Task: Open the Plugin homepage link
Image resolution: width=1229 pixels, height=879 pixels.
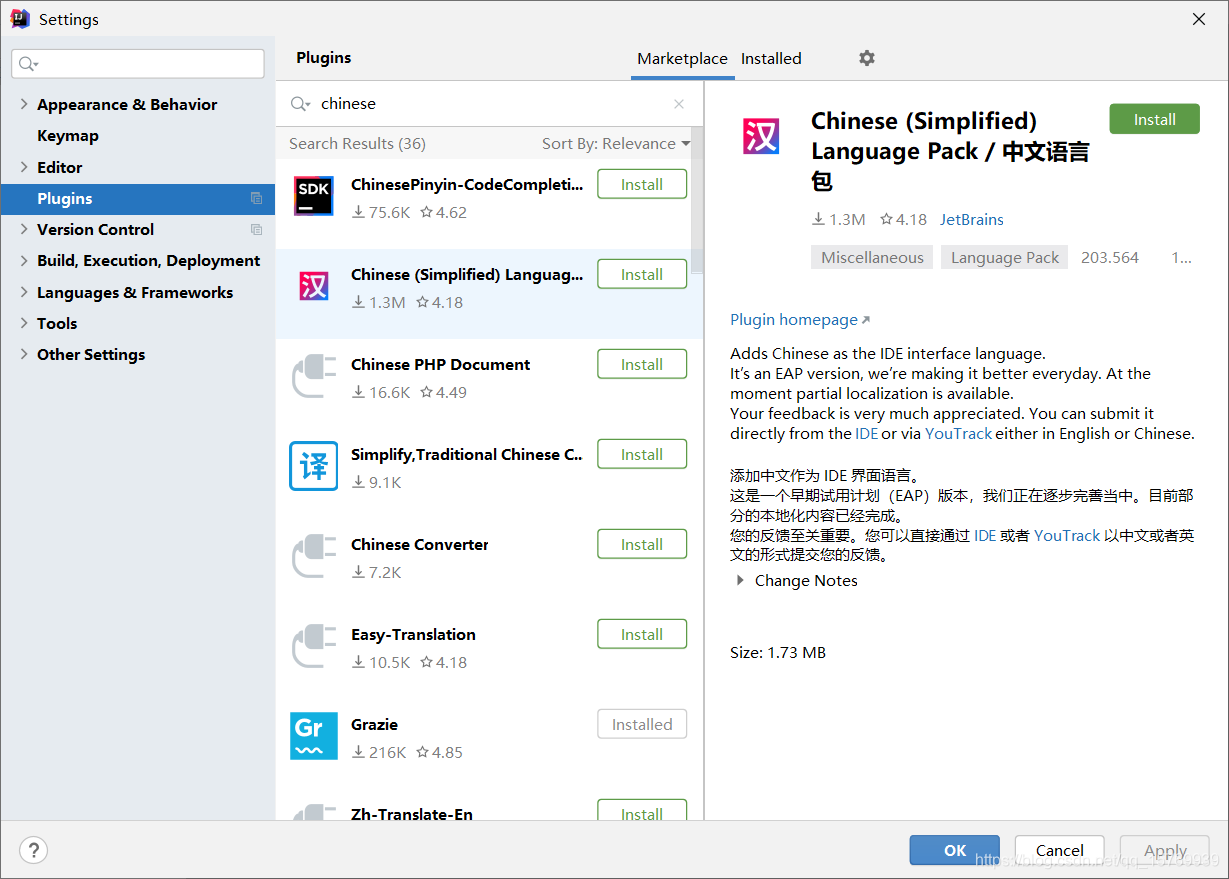Action: tap(800, 319)
